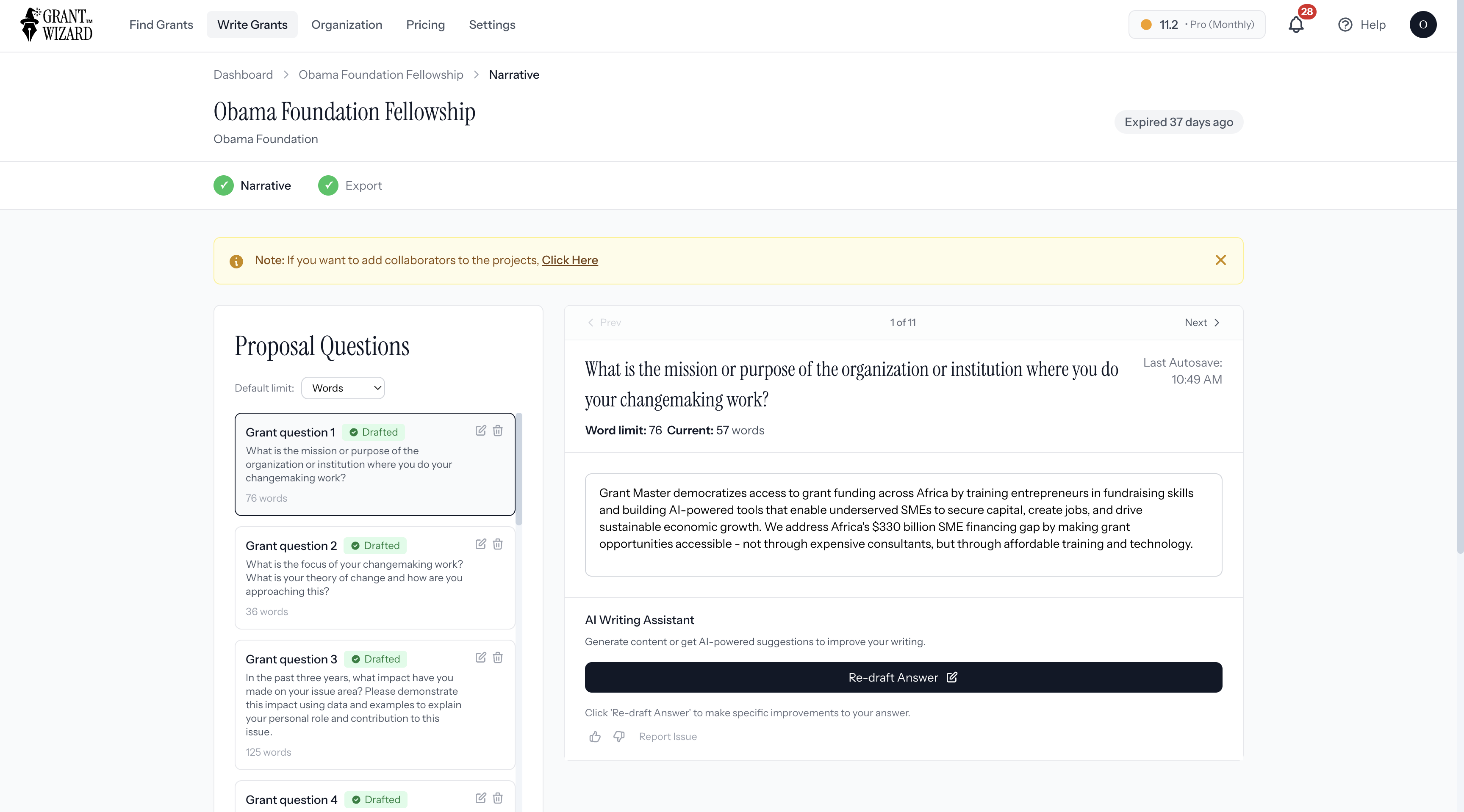This screenshot has height=812, width=1464.
Task: Delete Grant question 2 with trash icon
Action: click(497, 544)
